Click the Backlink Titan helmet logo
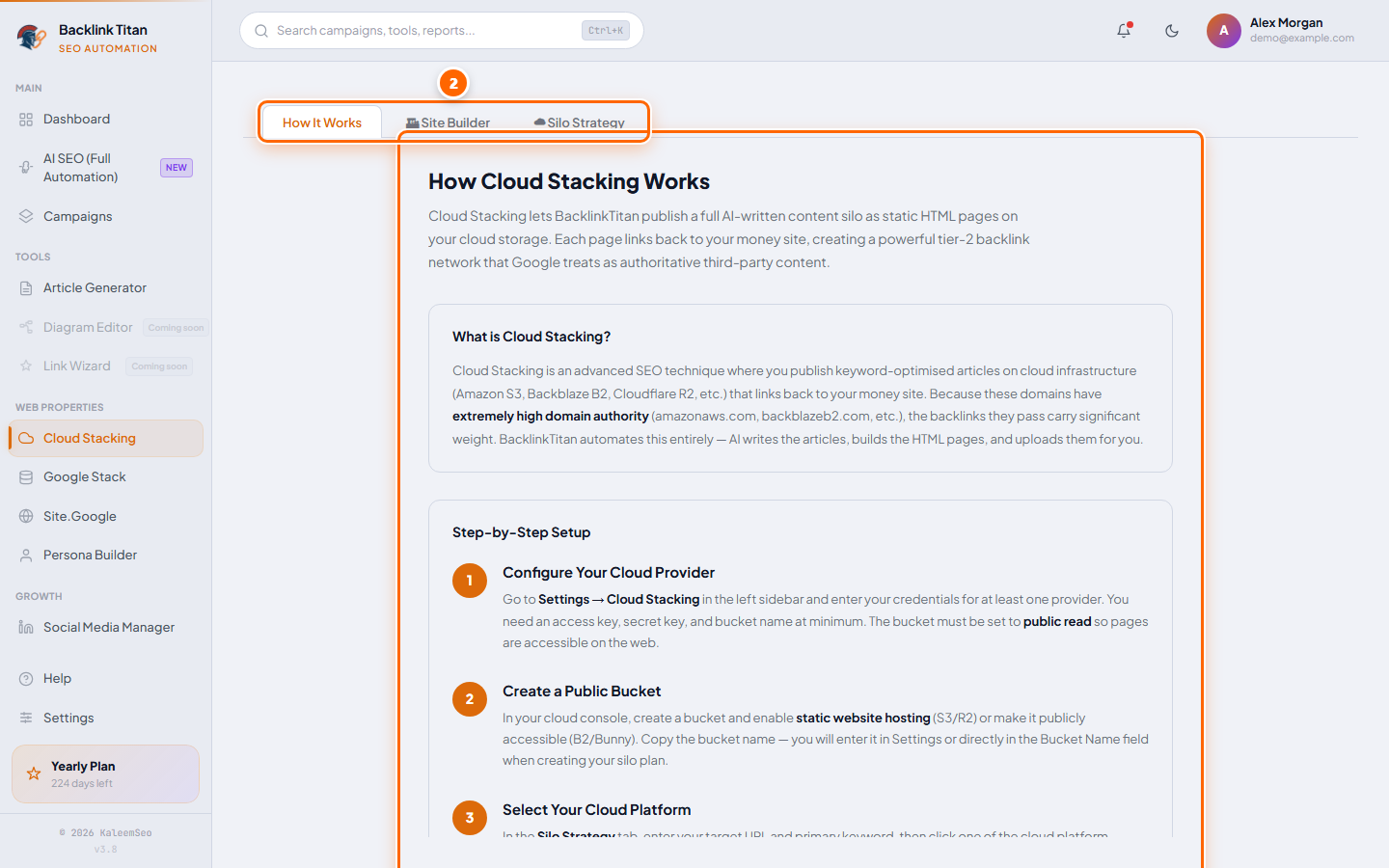 (x=32, y=38)
